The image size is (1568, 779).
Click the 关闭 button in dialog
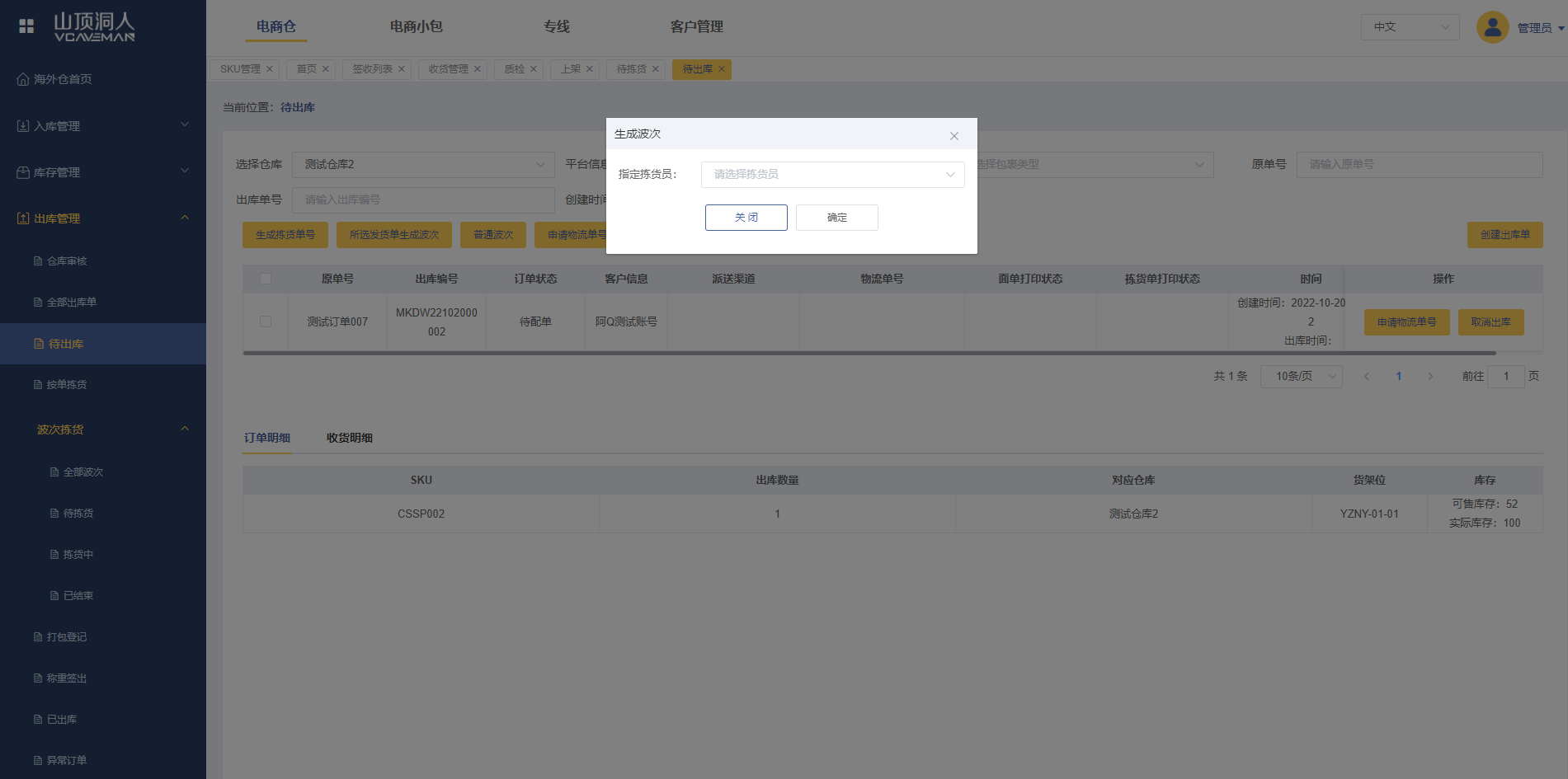pyautogui.click(x=746, y=218)
